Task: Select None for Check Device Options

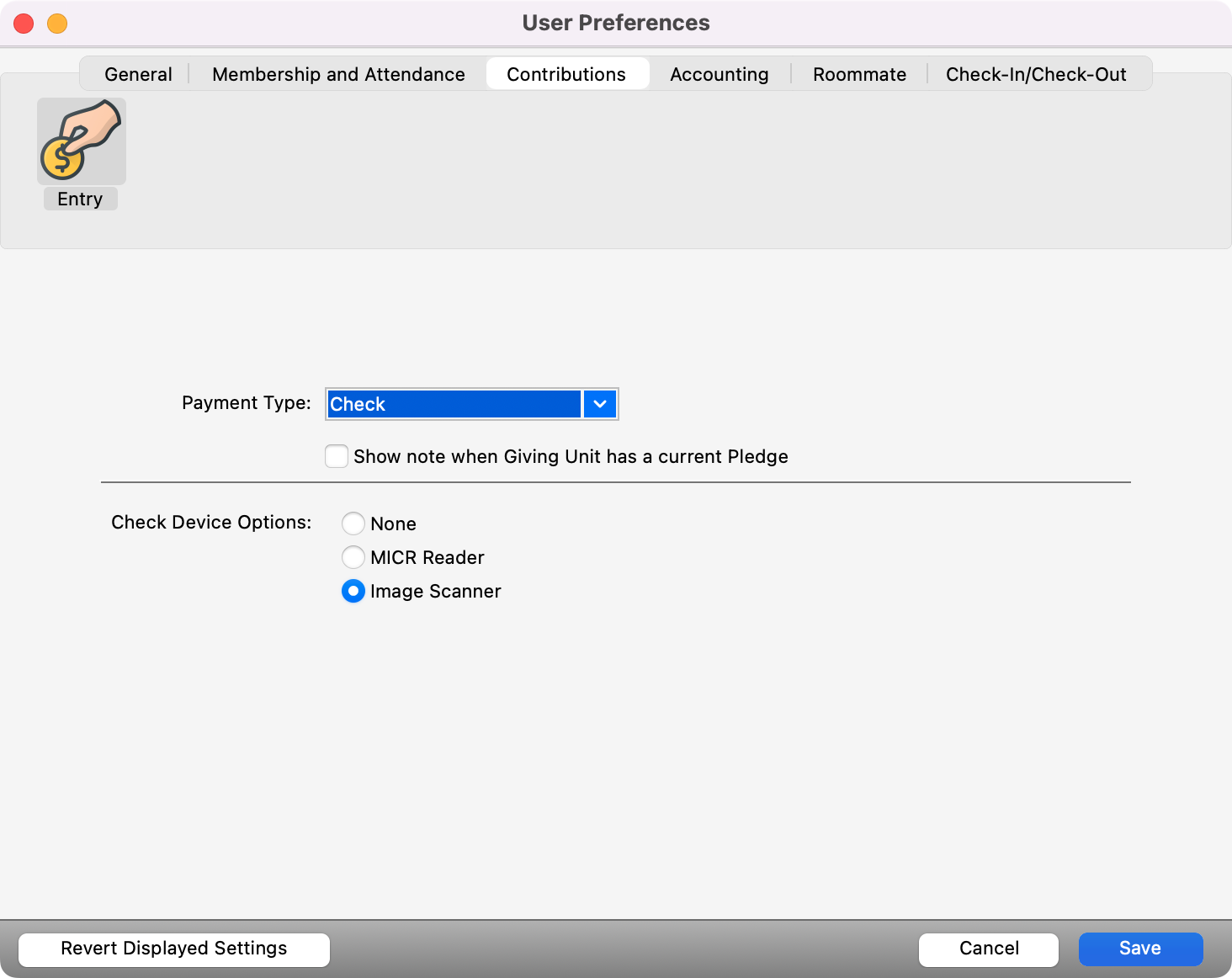Action: click(x=353, y=524)
